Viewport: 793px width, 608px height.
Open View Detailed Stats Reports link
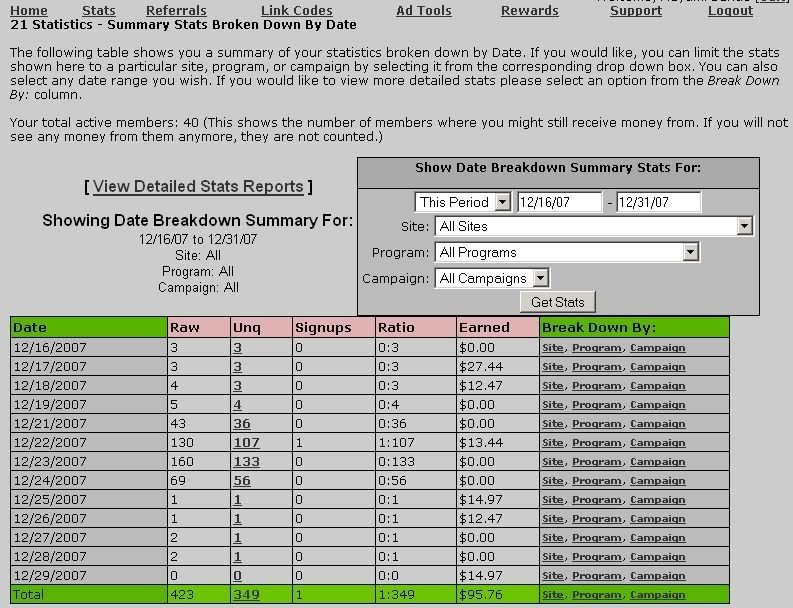pyautogui.click(x=198, y=186)
